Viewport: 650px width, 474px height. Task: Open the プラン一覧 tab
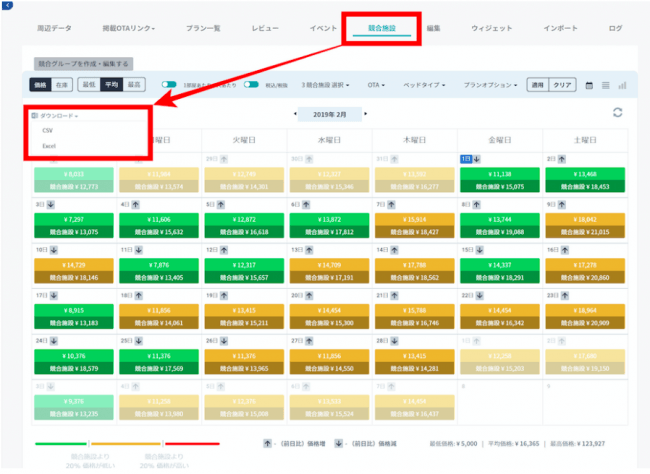click(x=203, y=28)
